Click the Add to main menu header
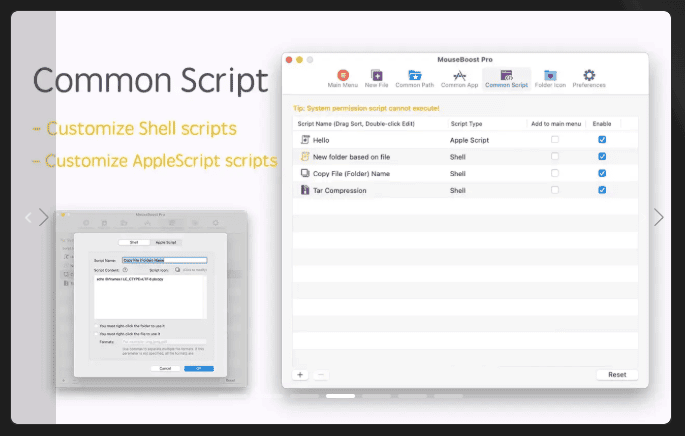Viewport: 685px width, 436px height. (556, 124)
